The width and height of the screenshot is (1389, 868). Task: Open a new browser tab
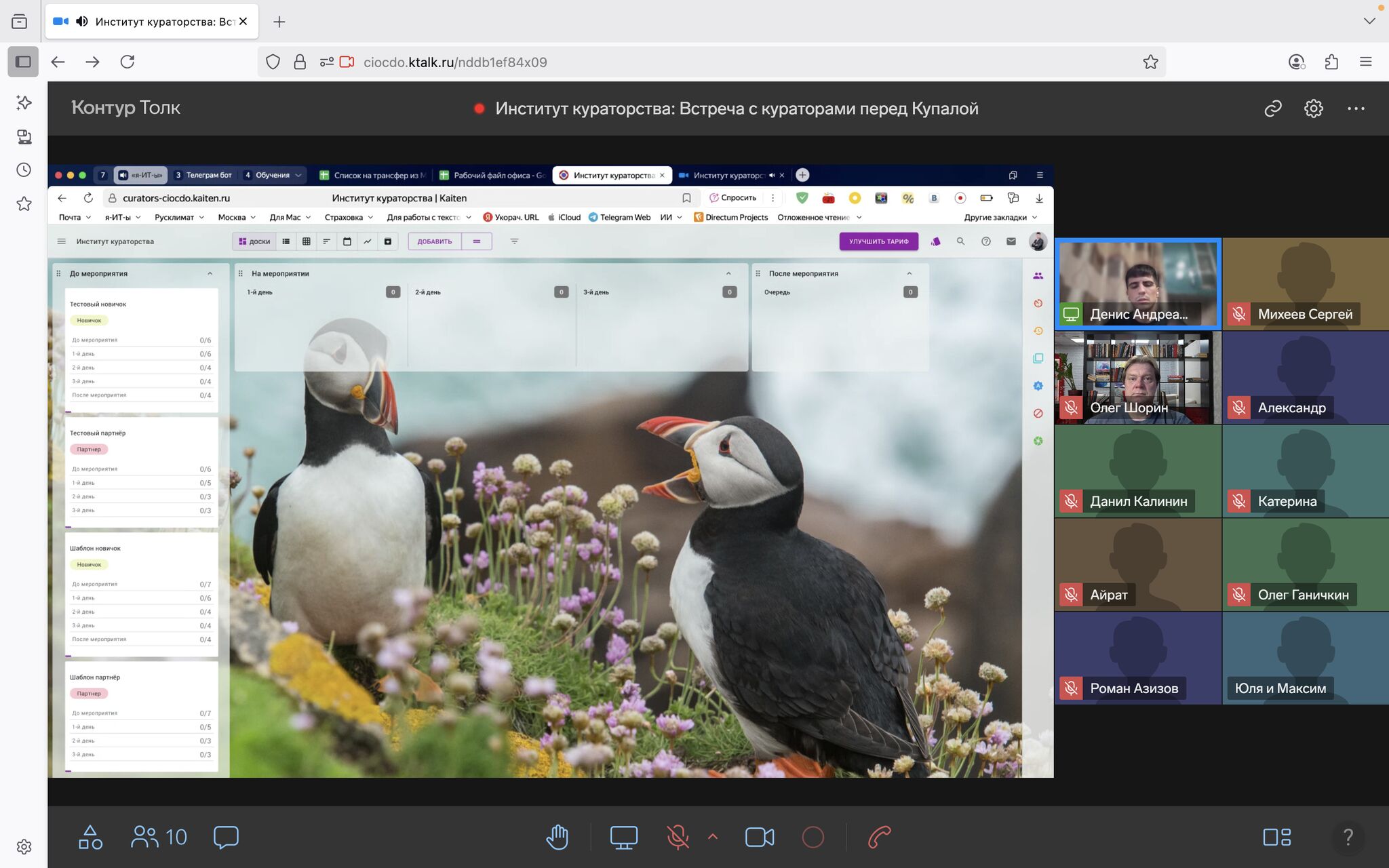279,22
